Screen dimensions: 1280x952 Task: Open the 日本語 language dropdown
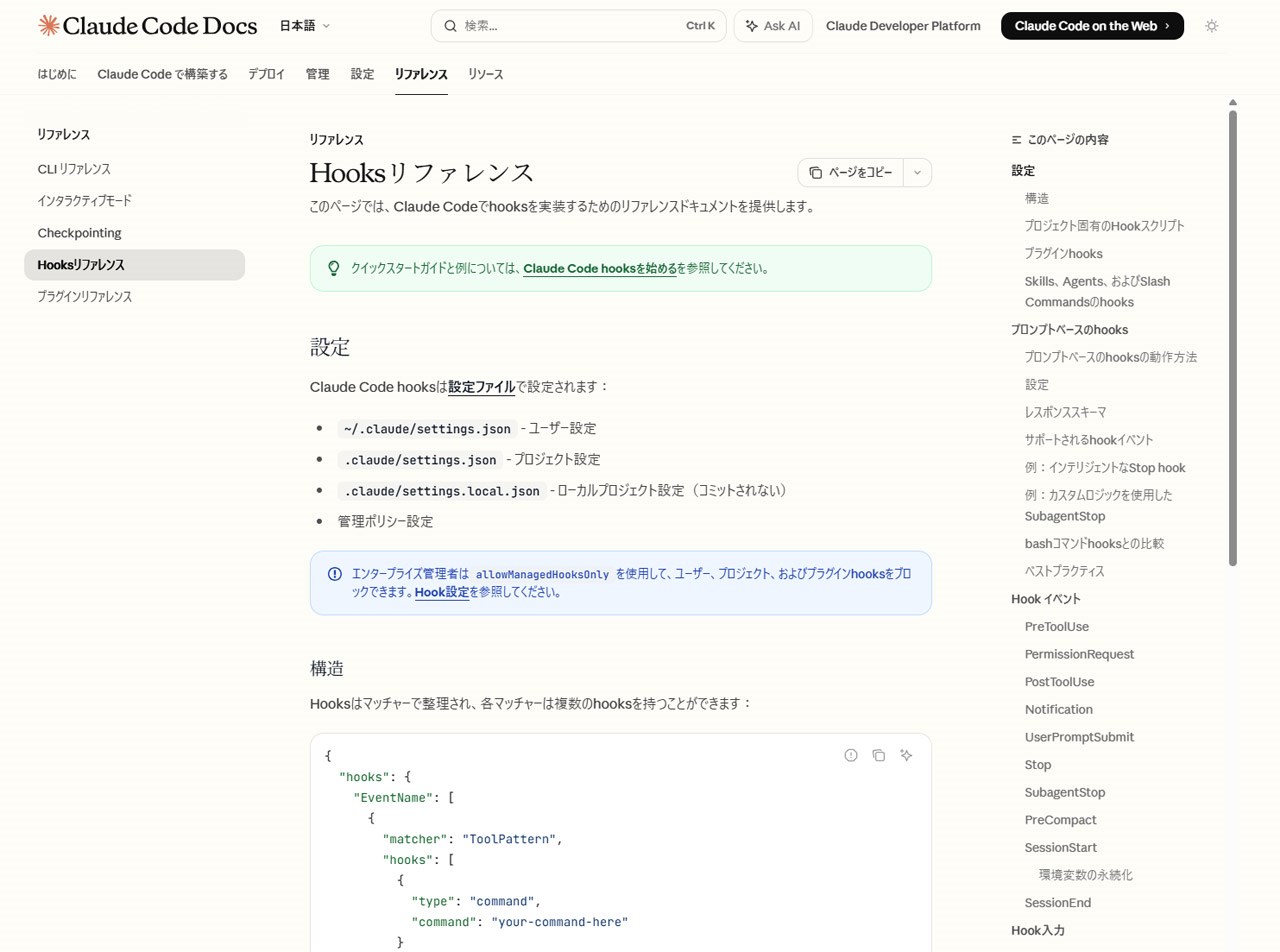pyautogui.click(x=303, y=25)
